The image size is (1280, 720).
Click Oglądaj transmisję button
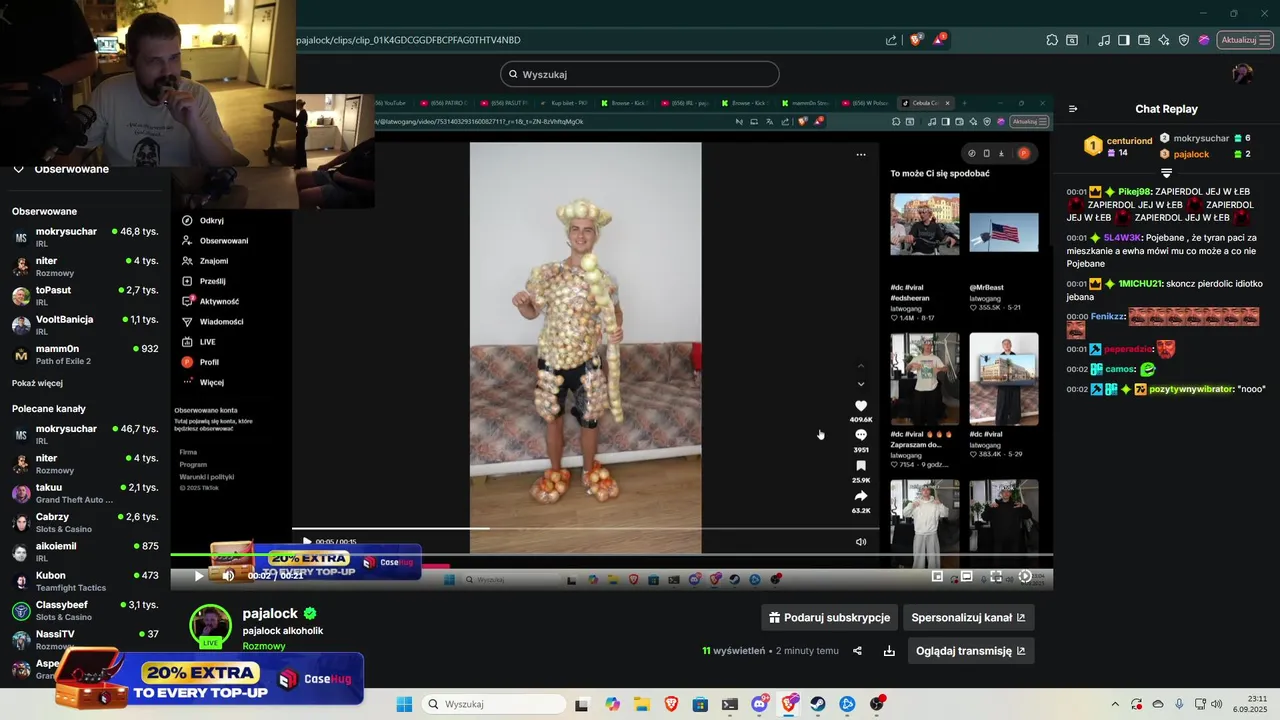point(970,651)
